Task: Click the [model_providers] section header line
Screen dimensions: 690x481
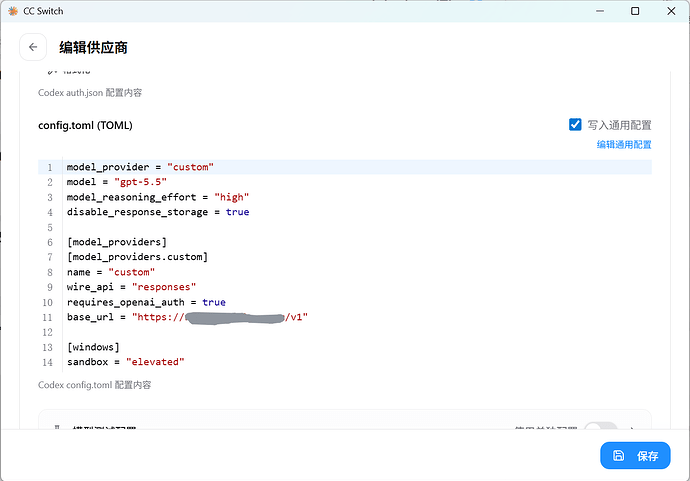Action: [117, 242]
